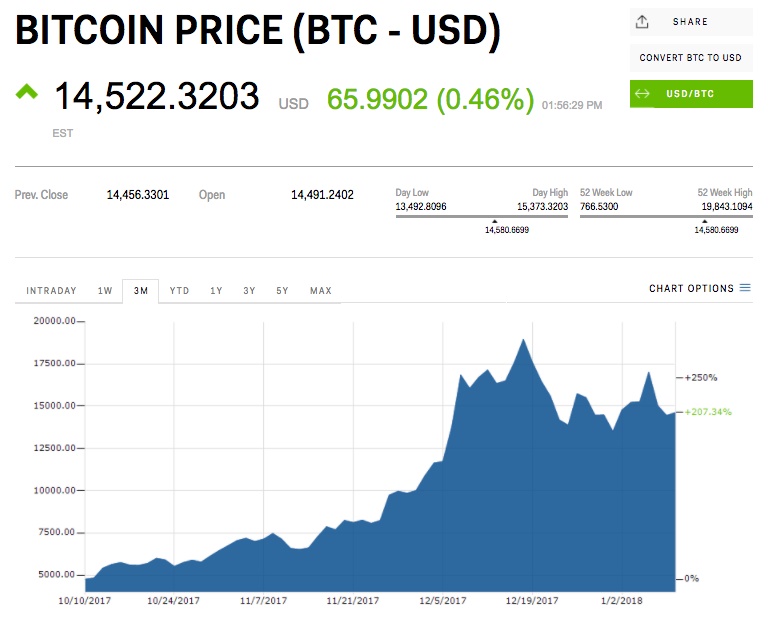Switch chart to 1Y range
The image size is (769, 619).
216,291
